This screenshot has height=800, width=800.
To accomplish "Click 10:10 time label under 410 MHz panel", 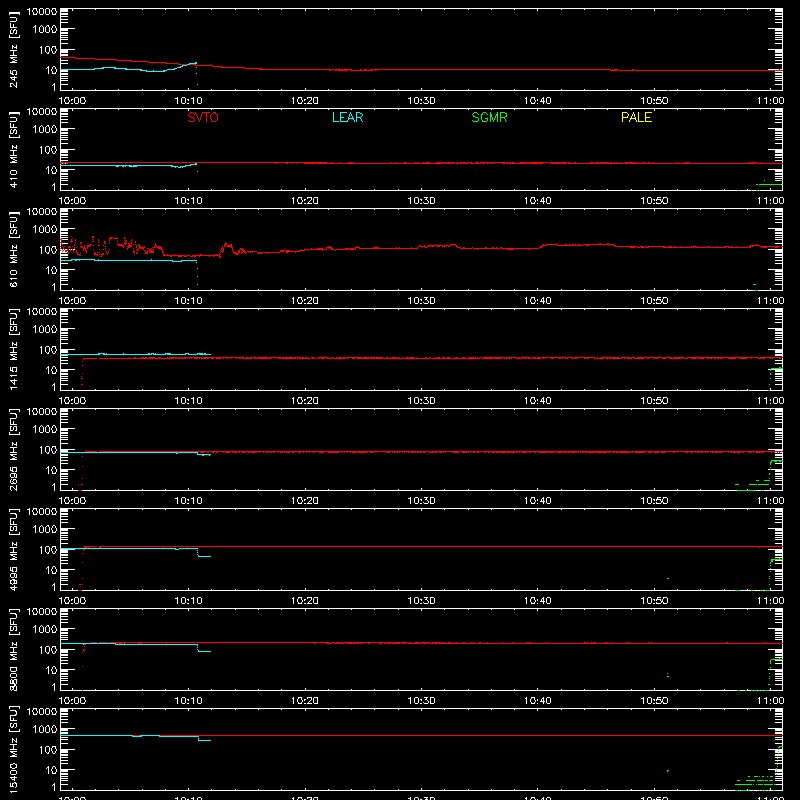I will pyautogui.click(x=189, y=201).
